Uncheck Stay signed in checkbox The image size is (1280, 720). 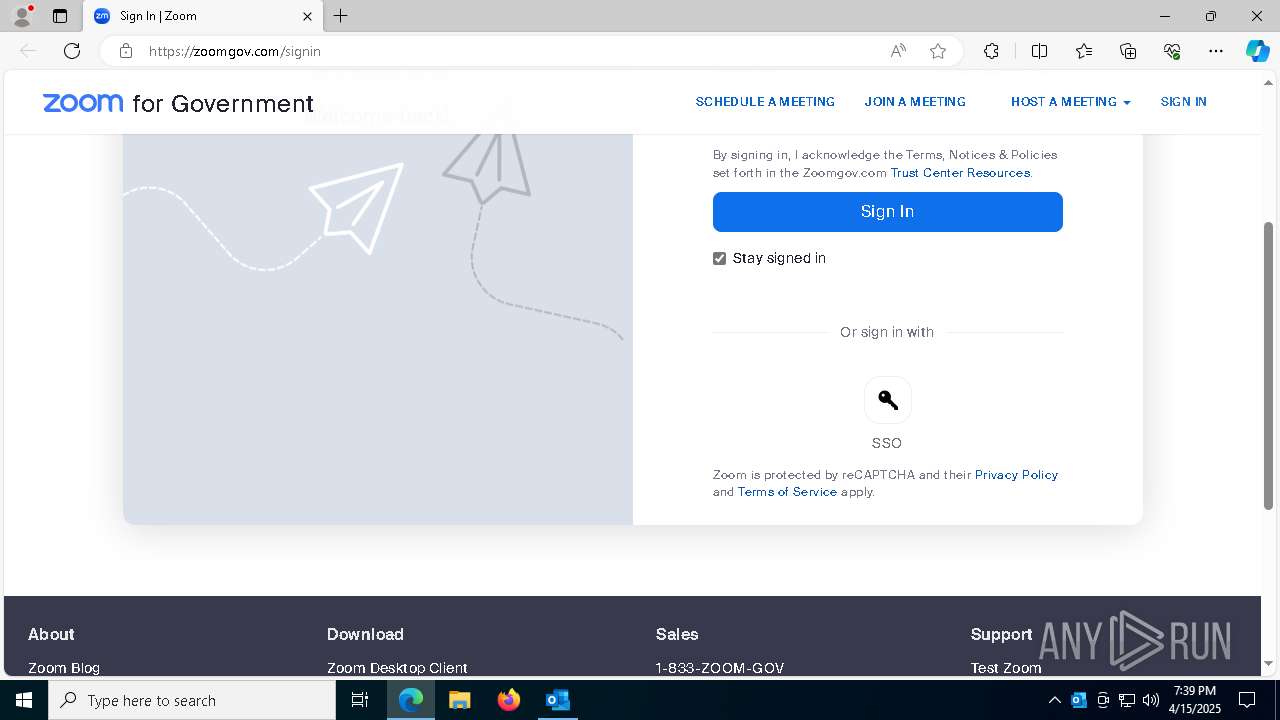click(719, 258)
